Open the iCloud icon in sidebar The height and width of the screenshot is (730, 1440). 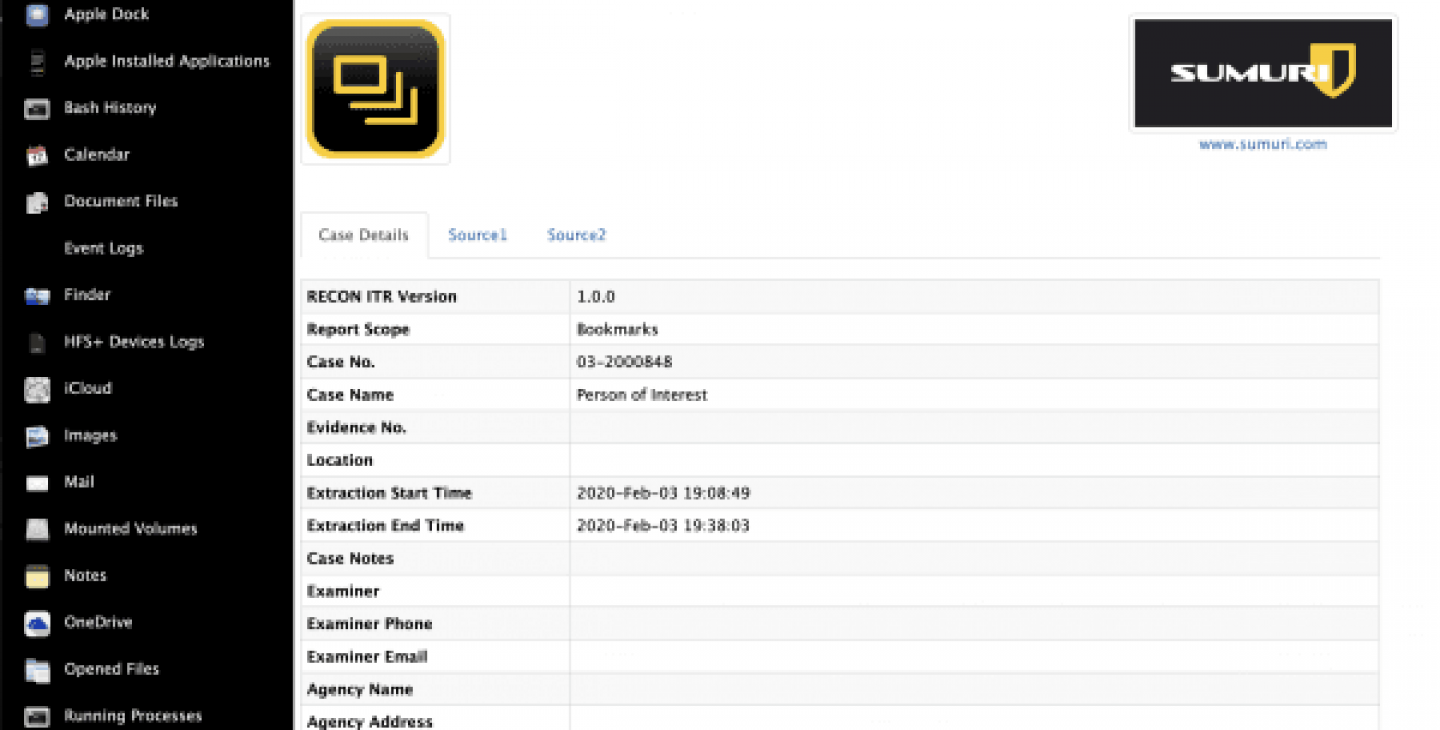coord(37,388)
